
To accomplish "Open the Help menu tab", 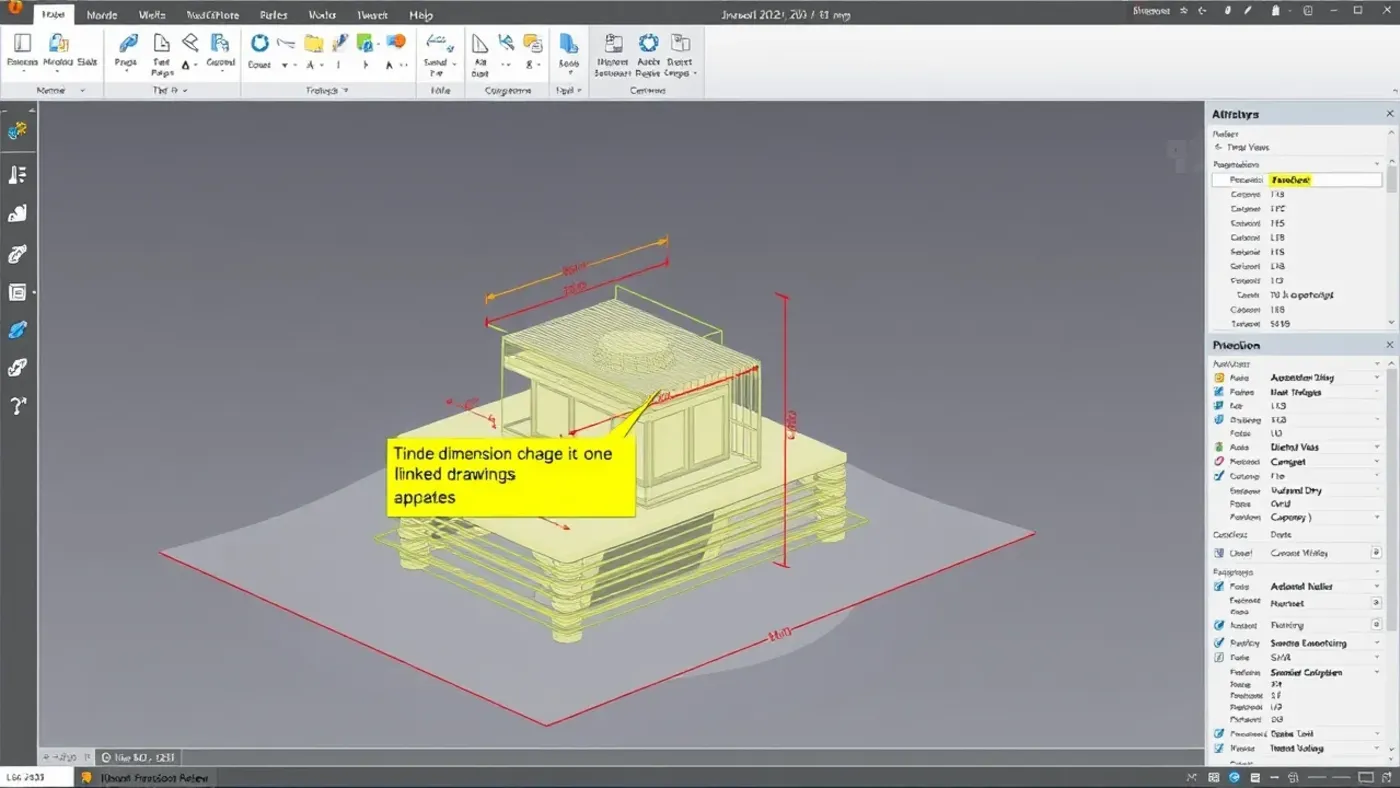I will pos(421,15).
